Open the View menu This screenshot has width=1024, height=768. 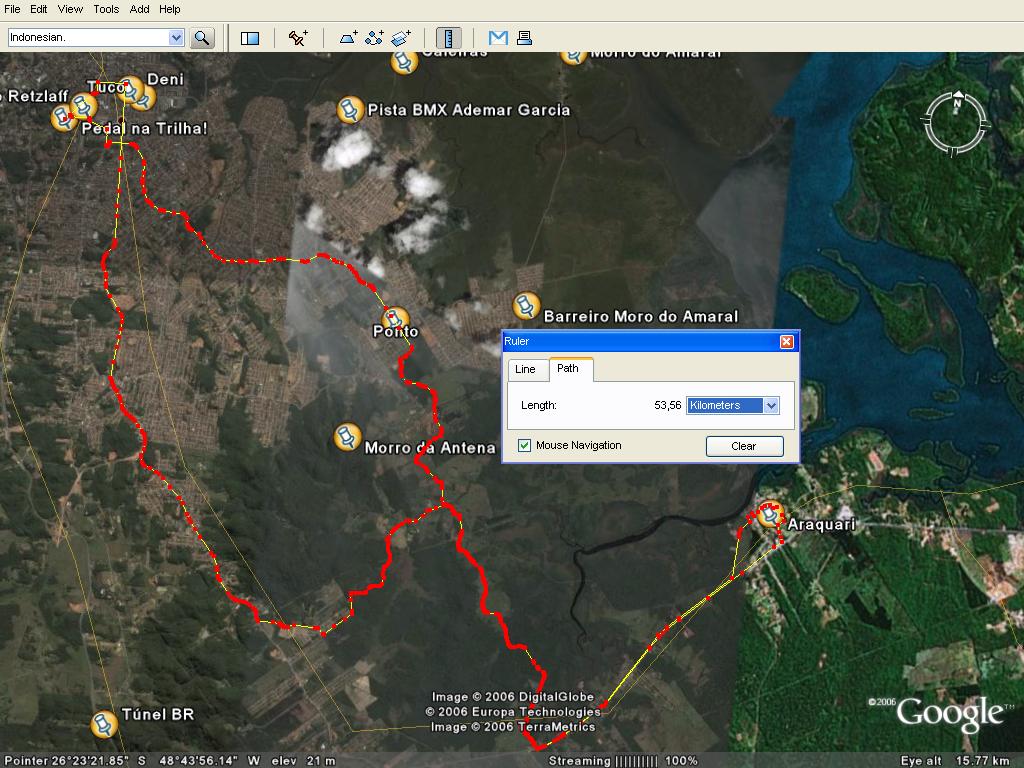click(x=70, y=9)
